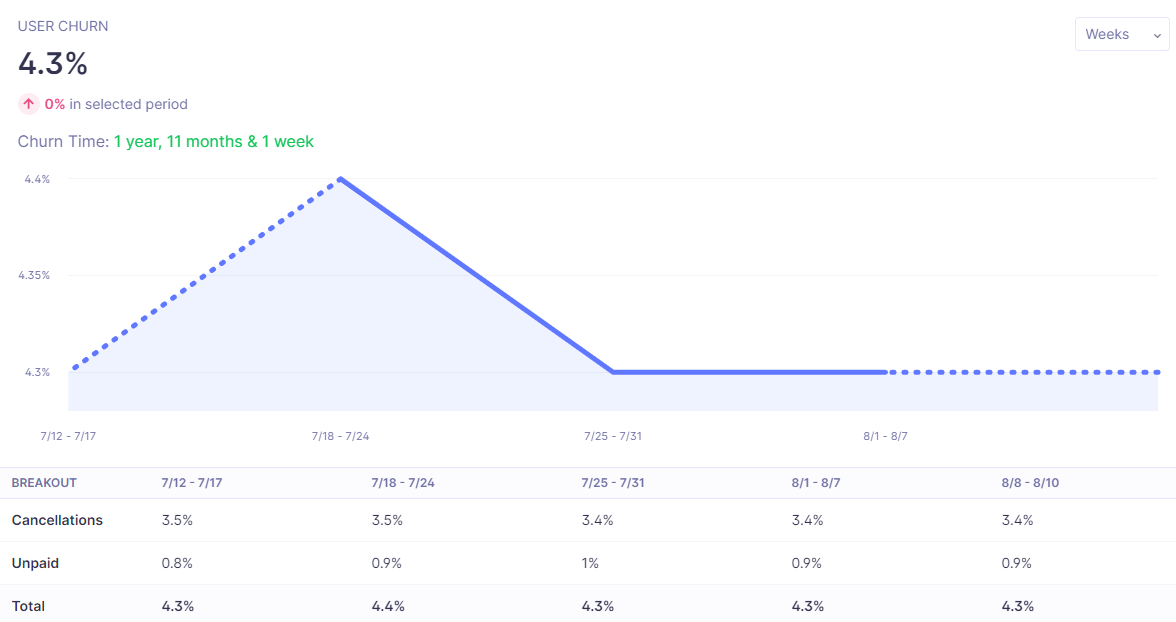Image resolution: width=1176 pixels, height=622 pixels.
Task: Click the dotted line segment at chart end
Action: pos(1024,372)
